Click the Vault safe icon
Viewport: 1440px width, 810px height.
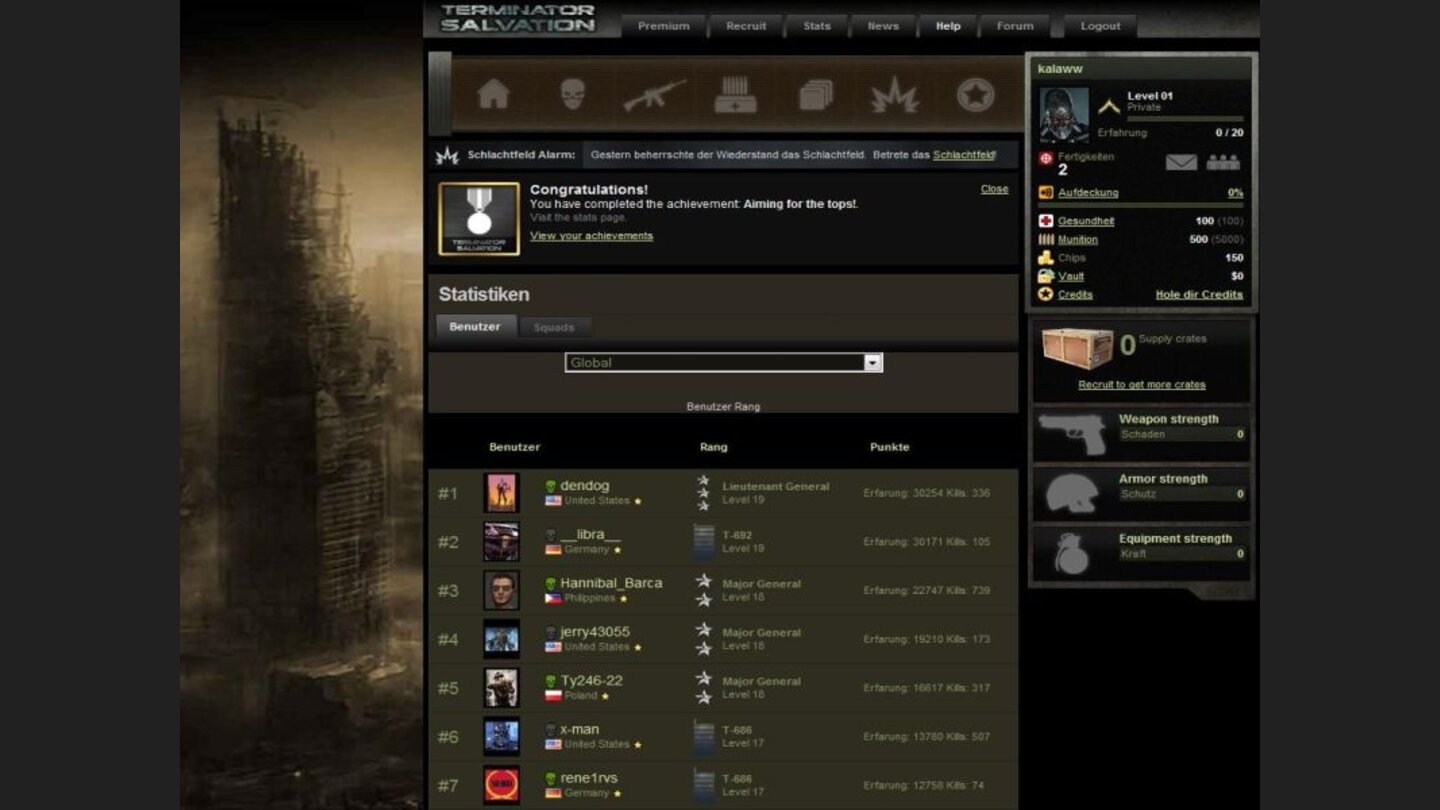click(1046, 276)
